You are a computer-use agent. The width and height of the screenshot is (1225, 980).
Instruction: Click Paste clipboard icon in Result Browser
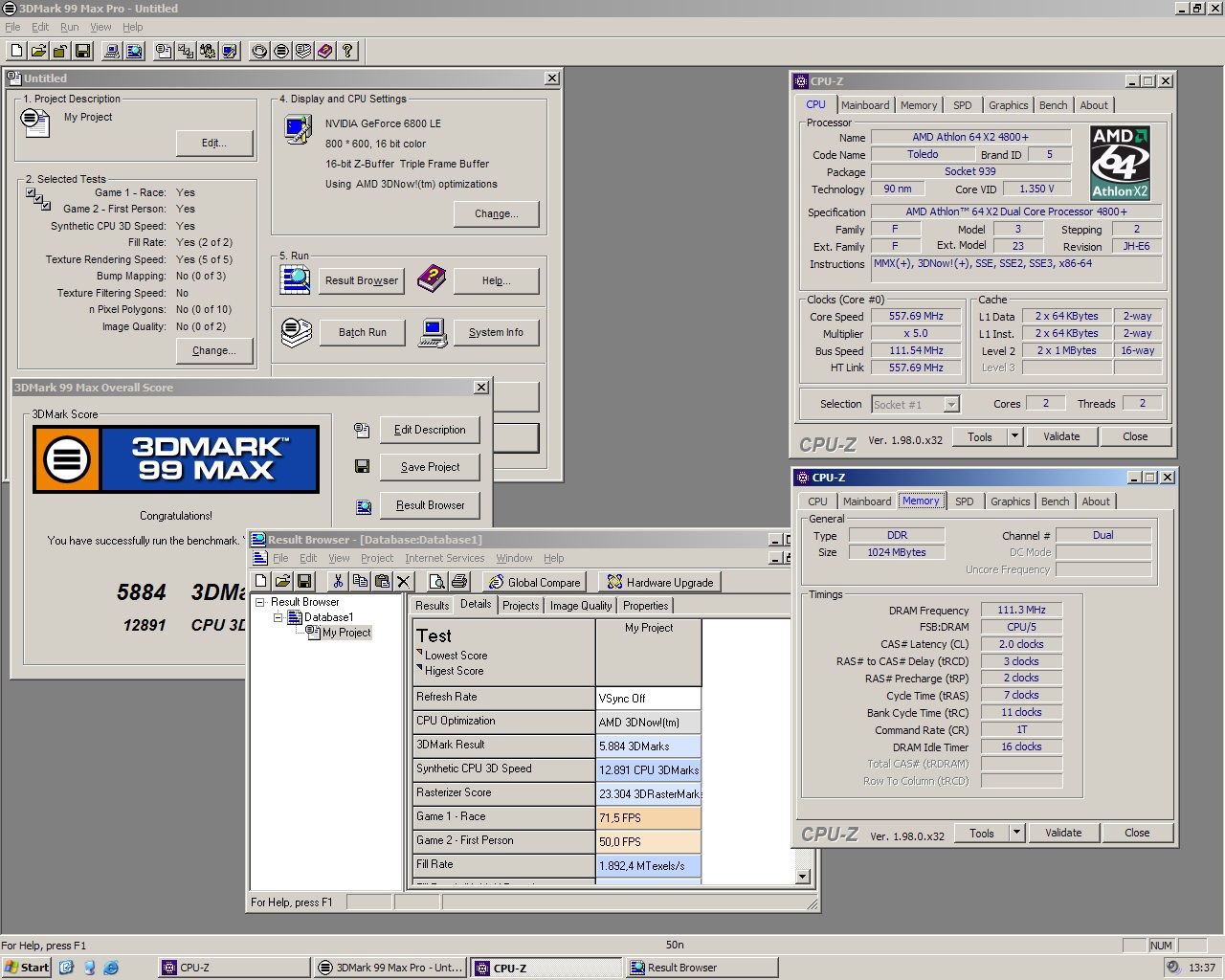(x=382, y=581)
